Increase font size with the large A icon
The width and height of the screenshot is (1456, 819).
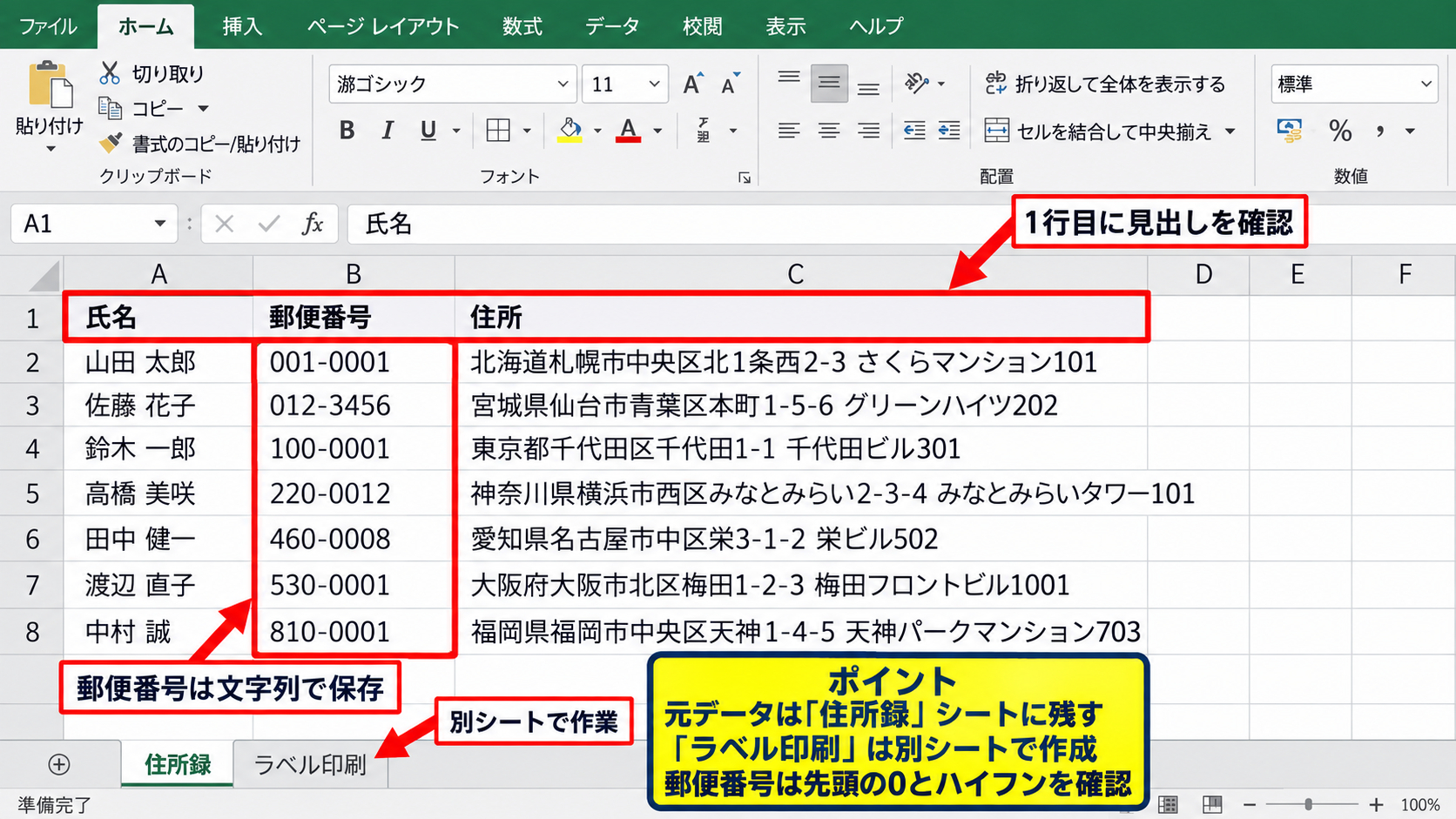point(693,84)
